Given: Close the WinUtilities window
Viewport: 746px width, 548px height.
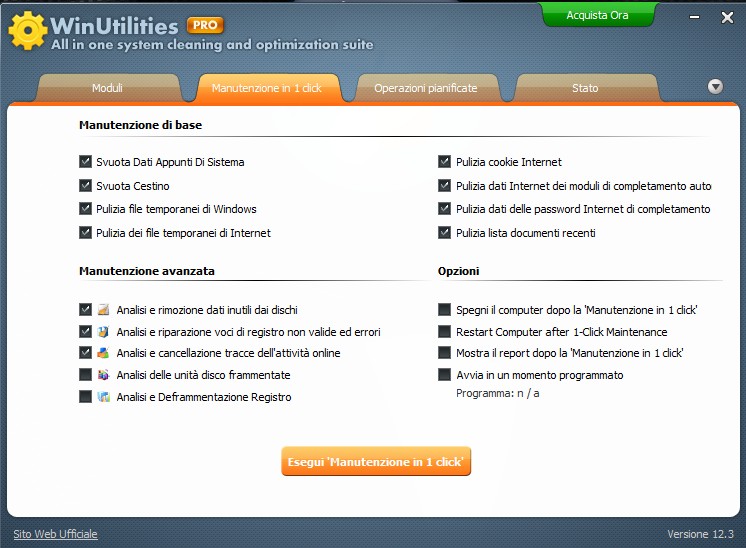Looking at the screenshot, I should pos(727,18).
